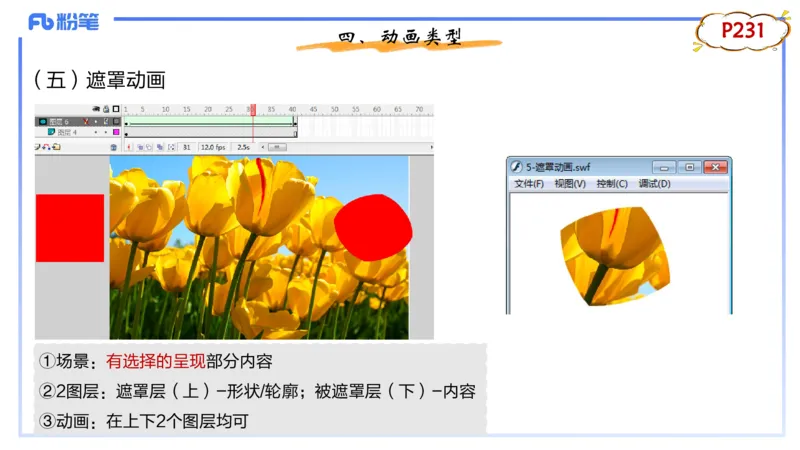Click the onion skin icon
Viewport: 800px width, 450px height.
pyautogui.click(x=140, y=147)
